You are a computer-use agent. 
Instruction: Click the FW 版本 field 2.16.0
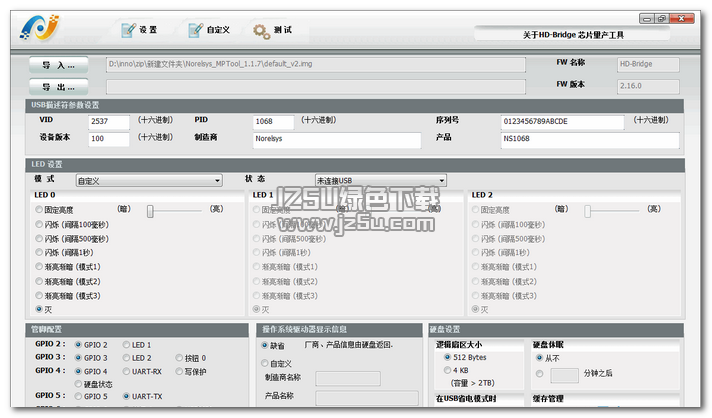tap(648, 86)
